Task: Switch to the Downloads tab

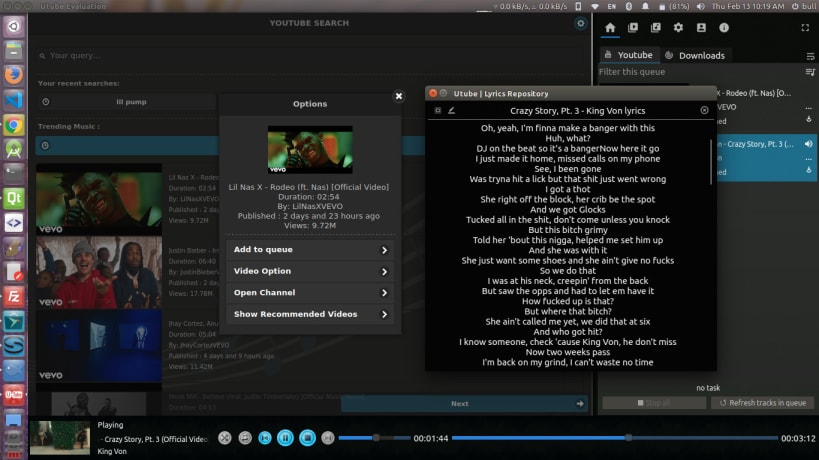Action: 696,55
